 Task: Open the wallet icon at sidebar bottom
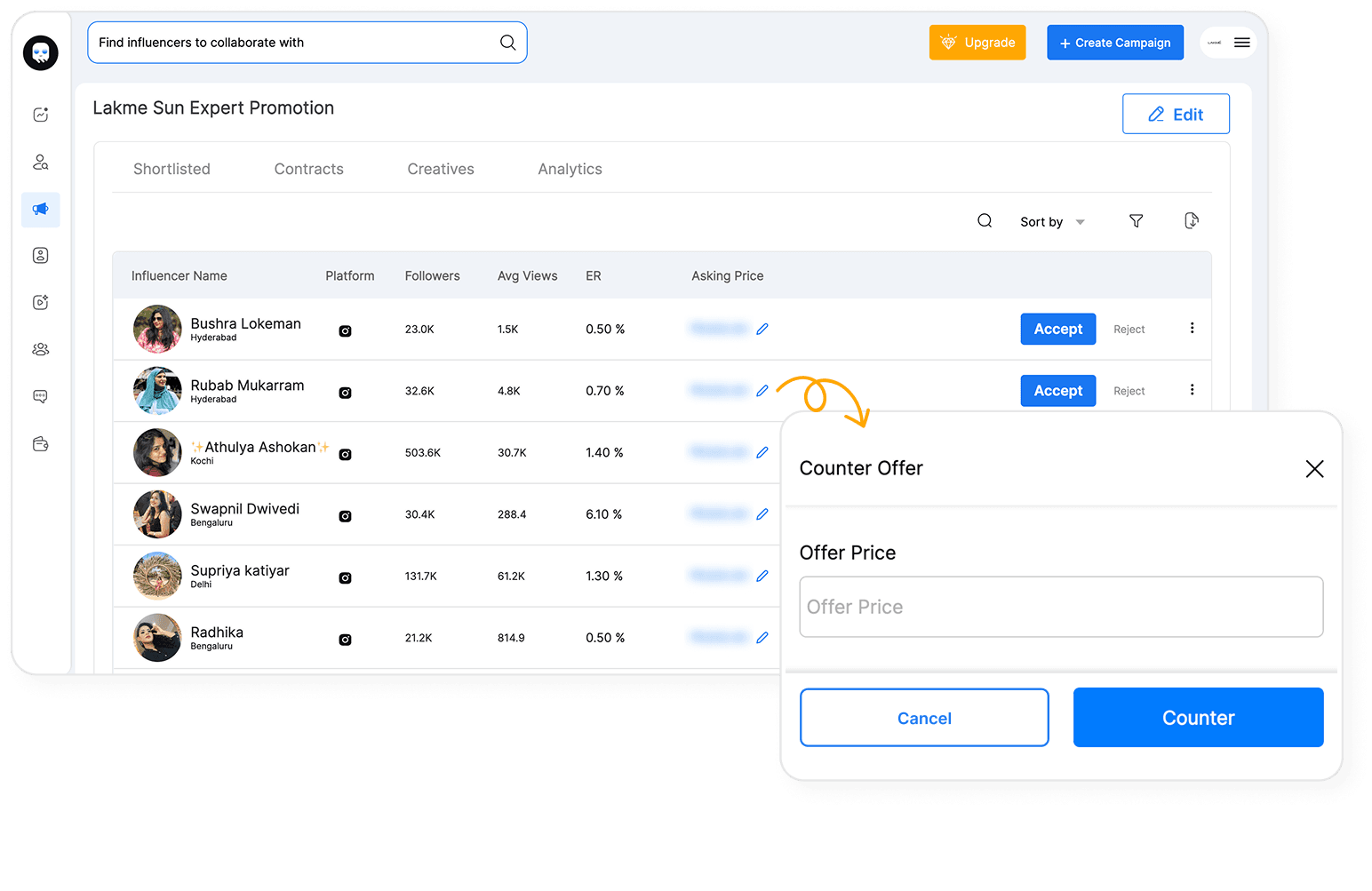tap(40, 444)
